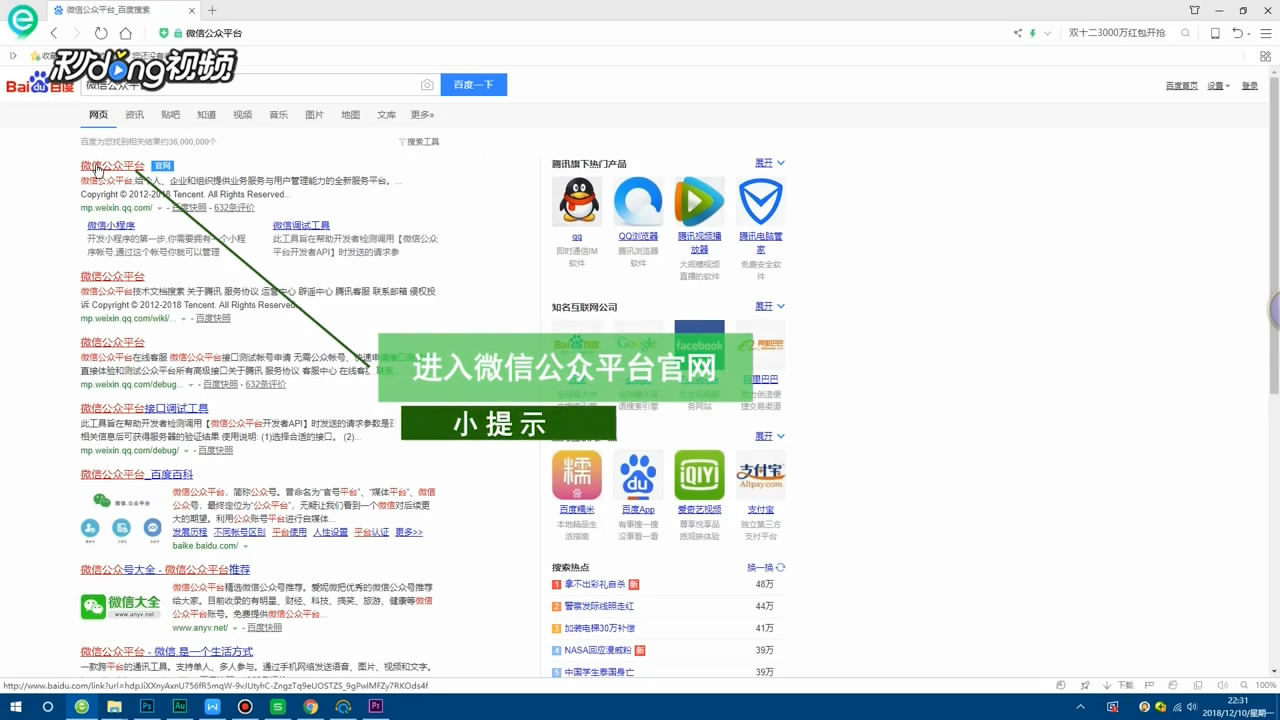The width and height of the screenshot is (1280, 720).
Task: Open a new tab with the plus button
Action: 212,10
